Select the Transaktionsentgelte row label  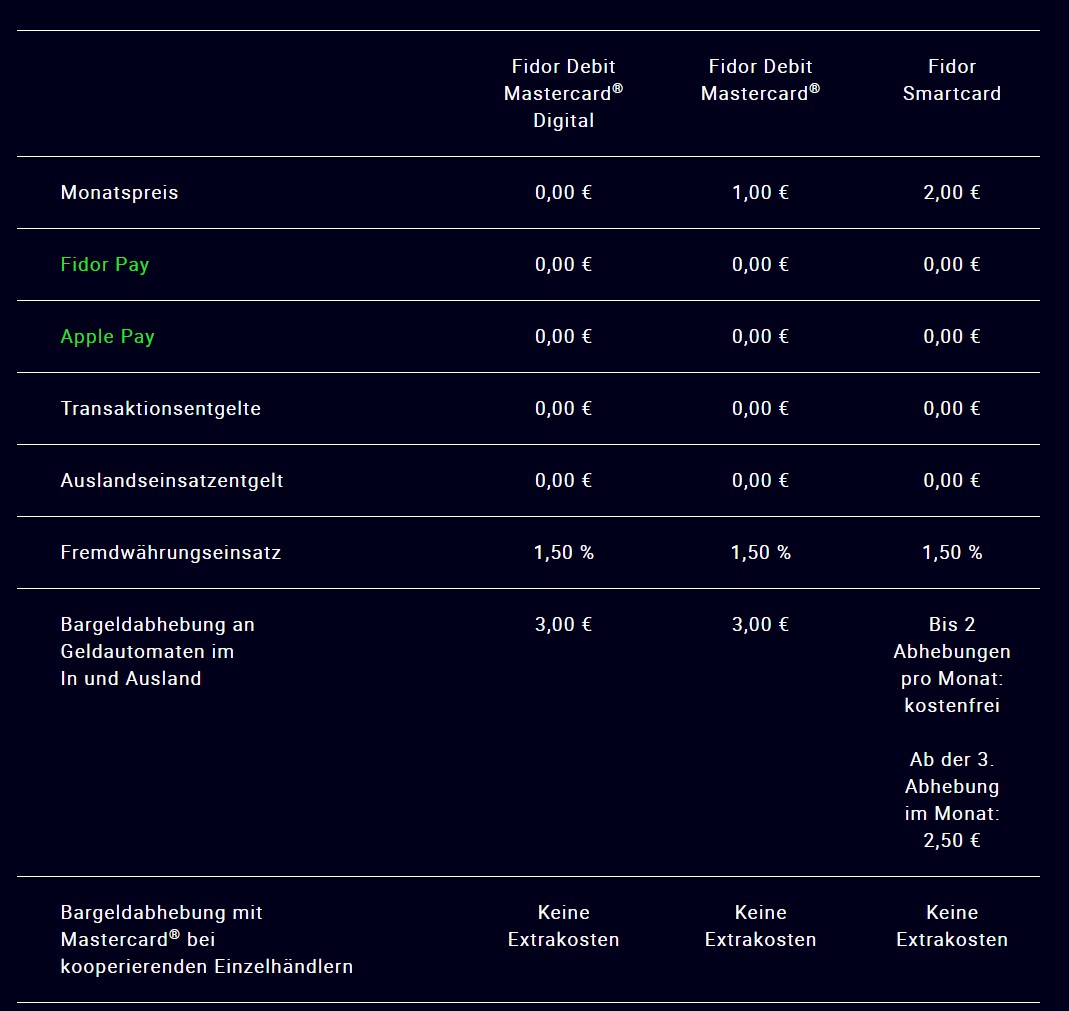click(x=161, y=409)
